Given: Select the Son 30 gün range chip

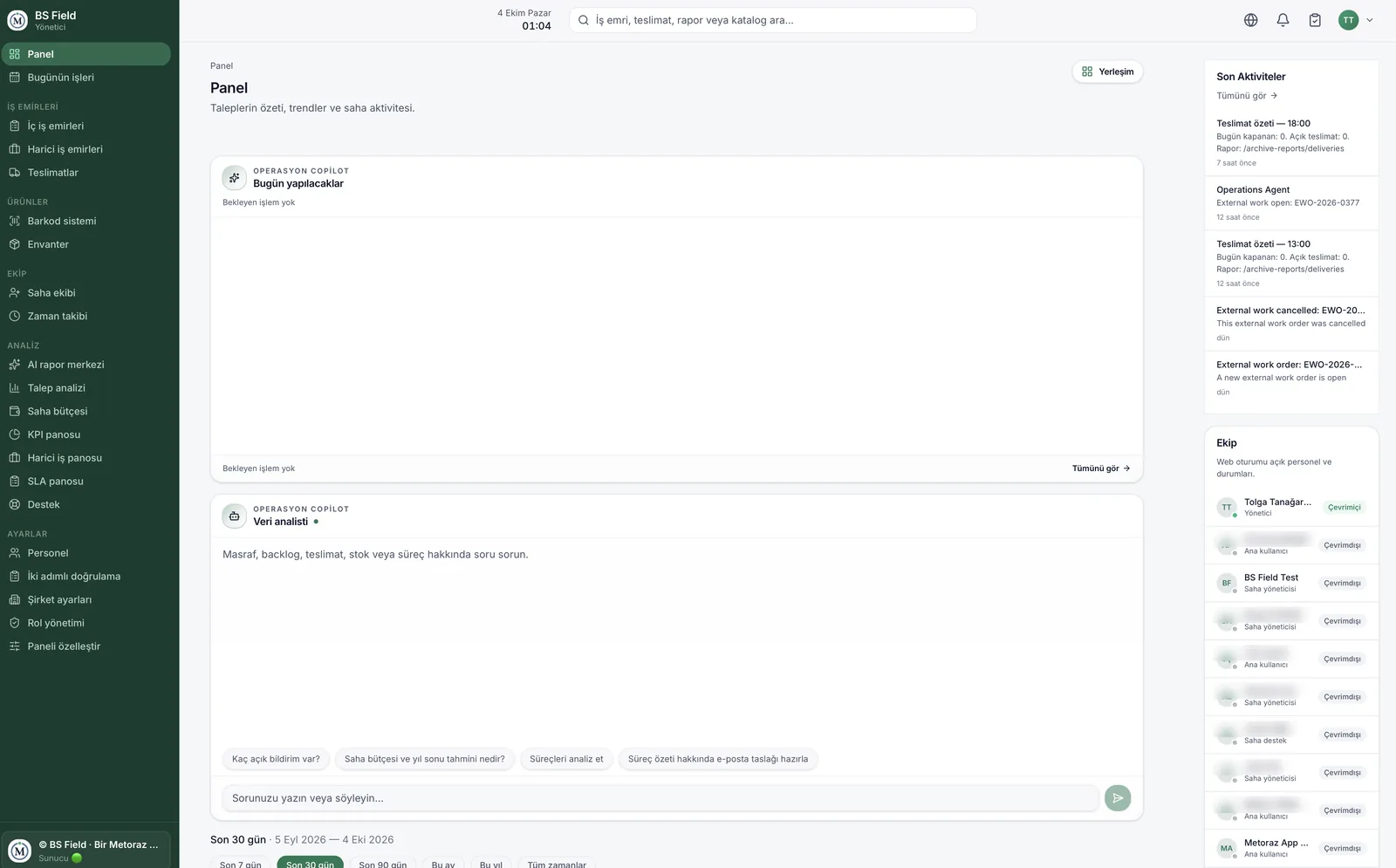Looking at the screenshot, I should pyautogui.click(x=310, y=862).
